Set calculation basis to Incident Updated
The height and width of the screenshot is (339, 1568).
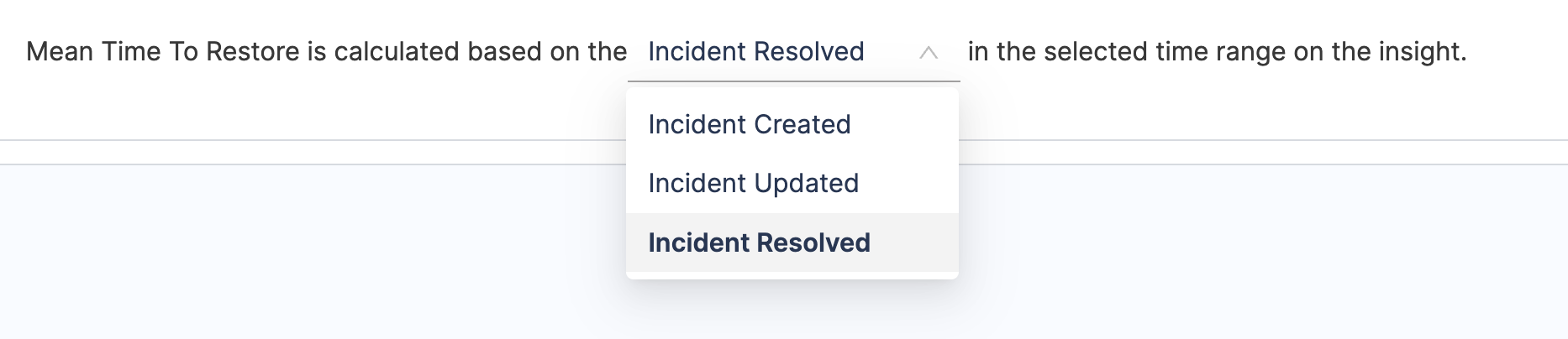click(753, 183)
